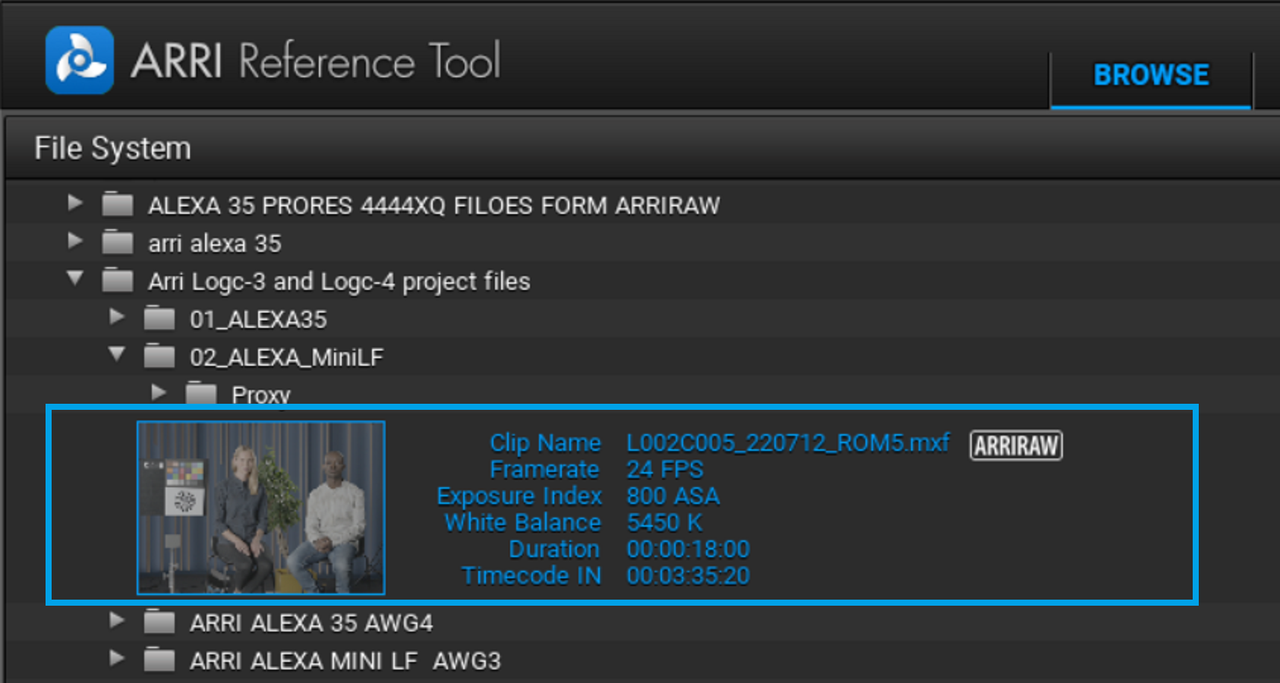The image size is (1280, 683).
Task: Expand the Proxy folder
Action: 159,393
